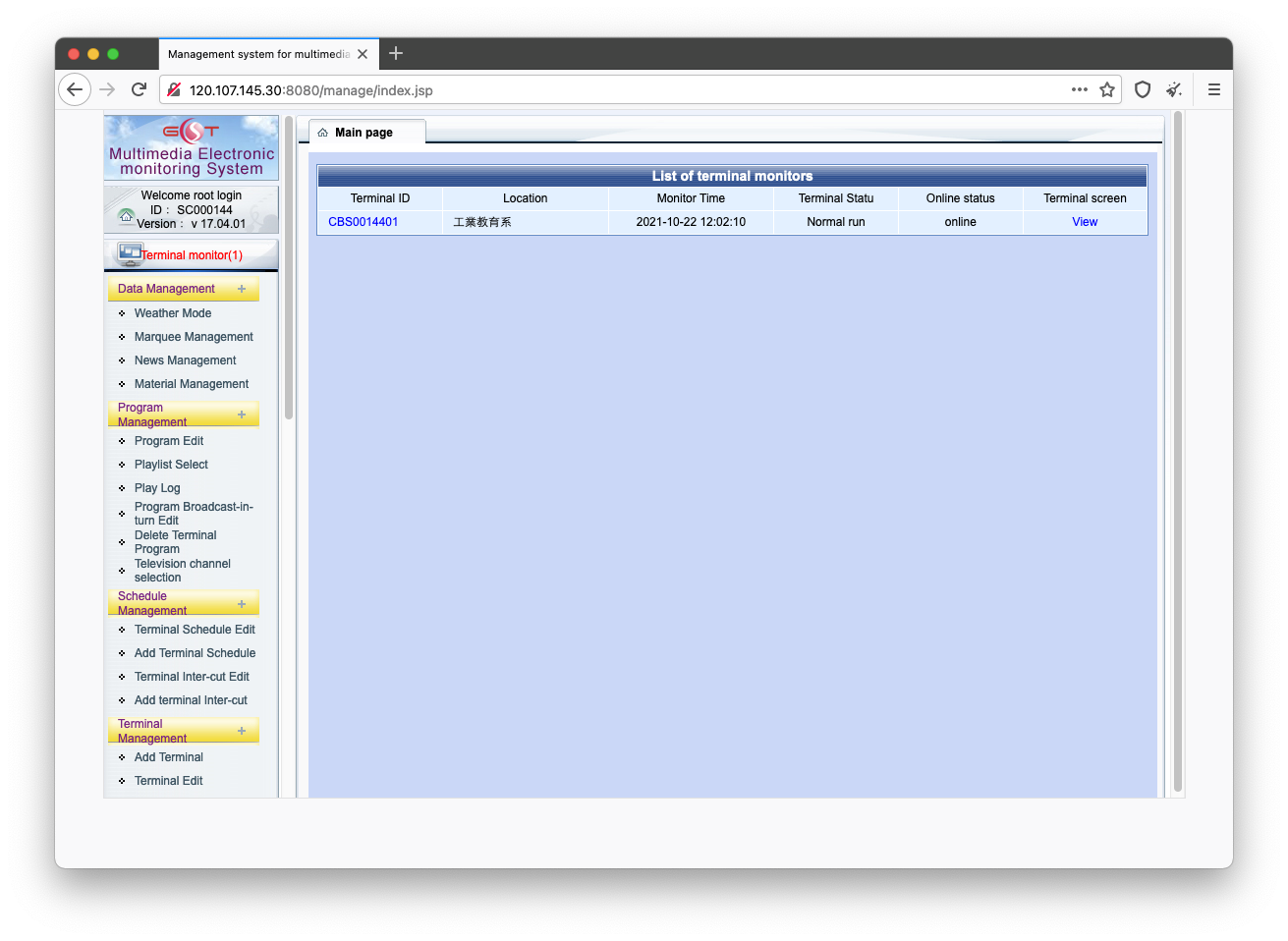
Task: Click the Normal run status cell
Action: point(836,222)
